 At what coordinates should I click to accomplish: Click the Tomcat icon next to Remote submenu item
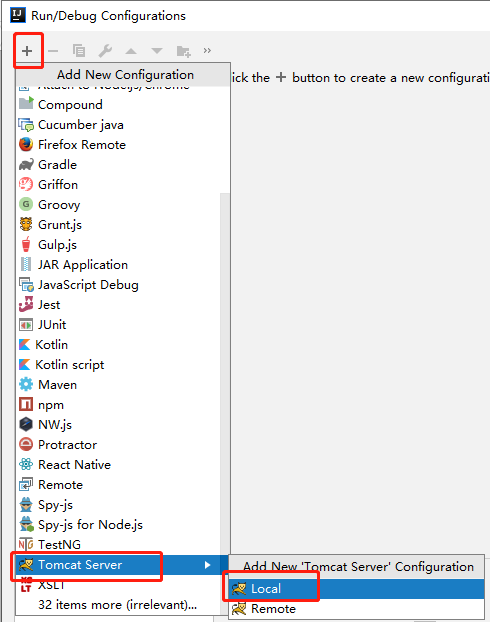(239, 609)
